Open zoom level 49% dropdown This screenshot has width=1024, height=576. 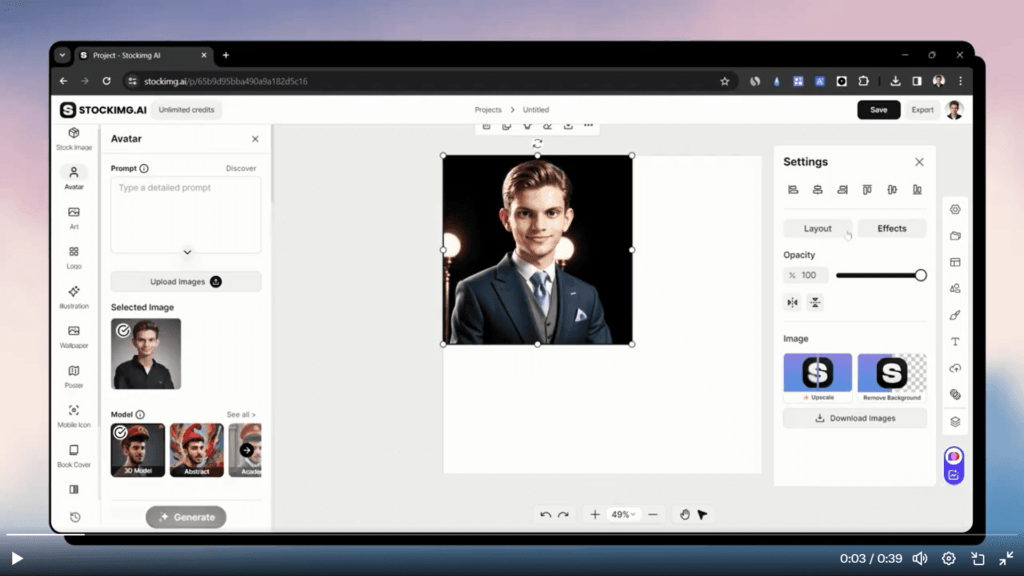point(623,515)
